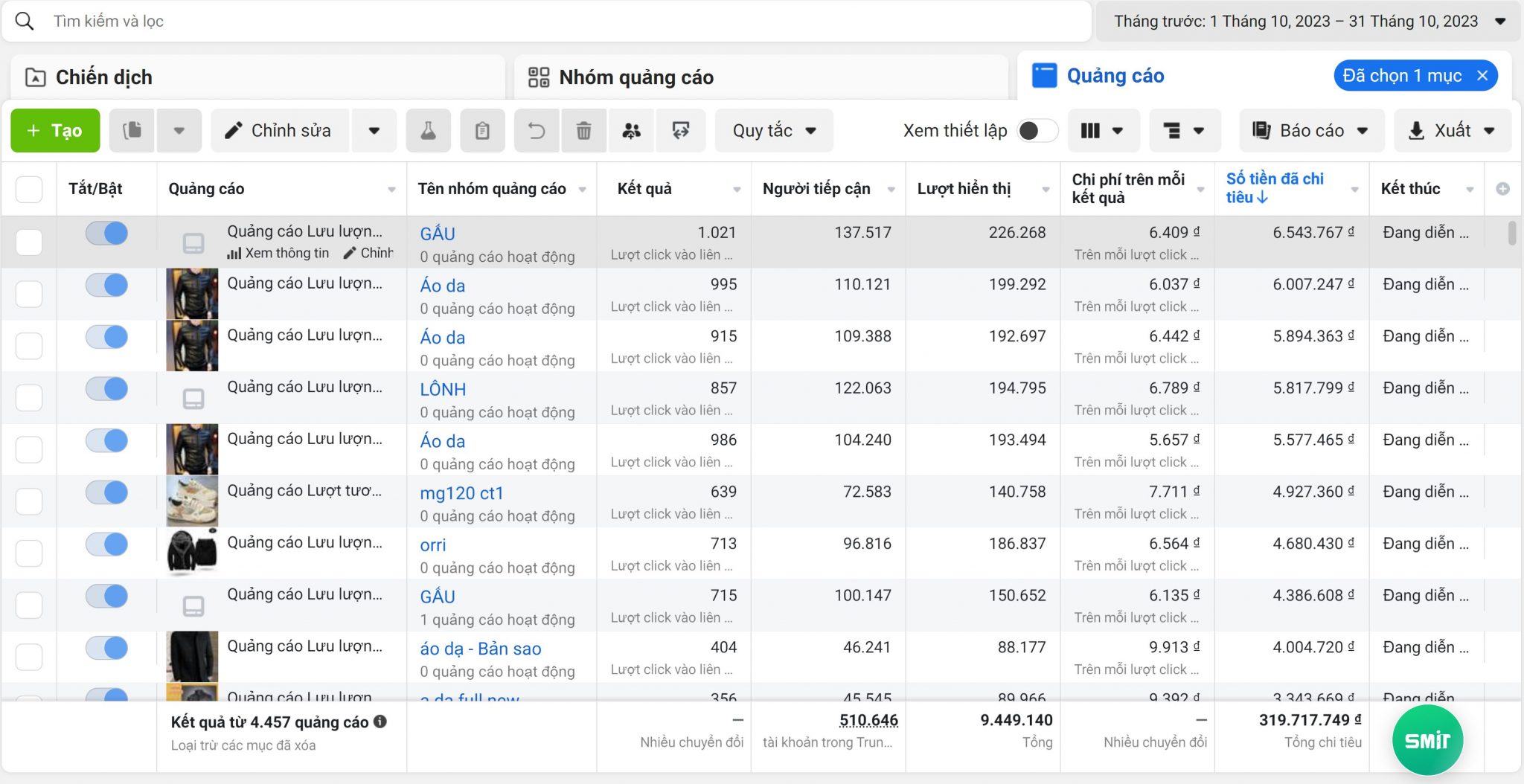This screenshot has width=1524, height=784.
Task: Check the select-all checkbox in table header
Action: tap(29, 189)
